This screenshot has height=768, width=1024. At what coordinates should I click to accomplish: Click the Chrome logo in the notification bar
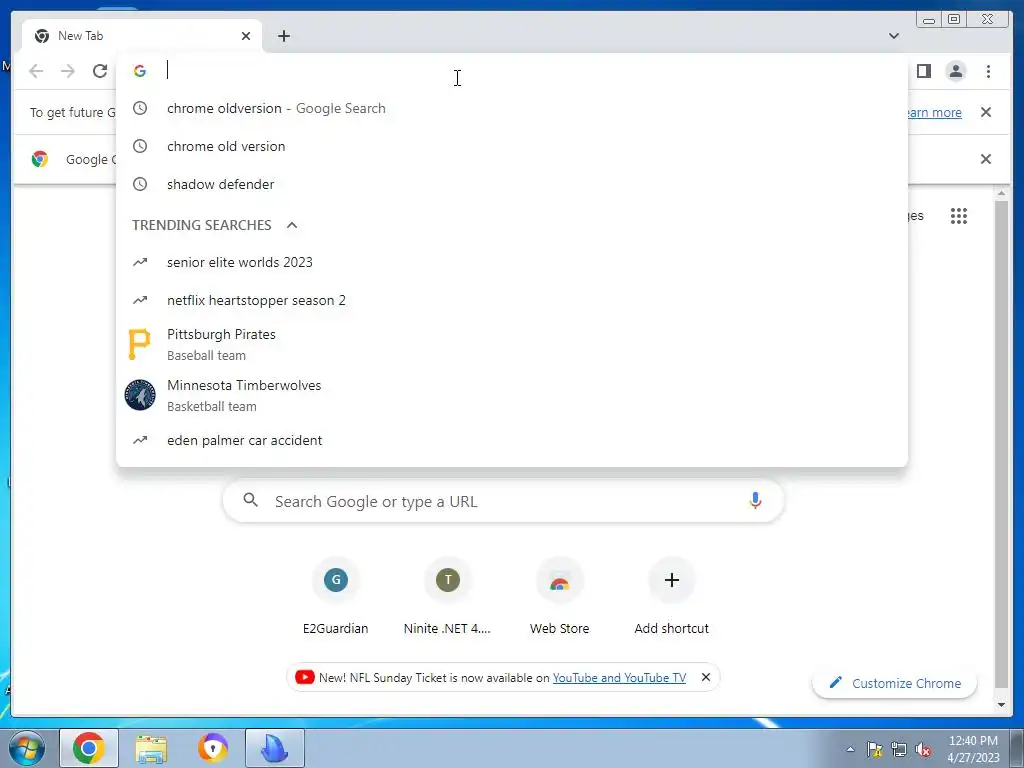point(40,159)
